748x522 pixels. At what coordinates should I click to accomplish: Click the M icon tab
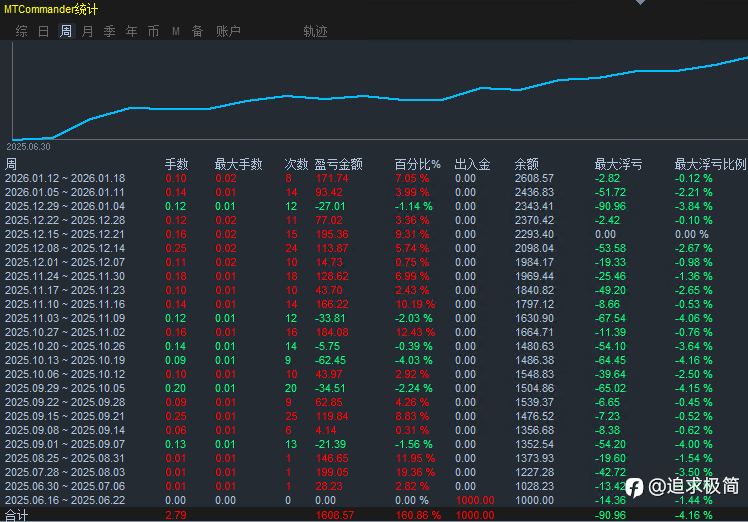[x=176, y=31]
